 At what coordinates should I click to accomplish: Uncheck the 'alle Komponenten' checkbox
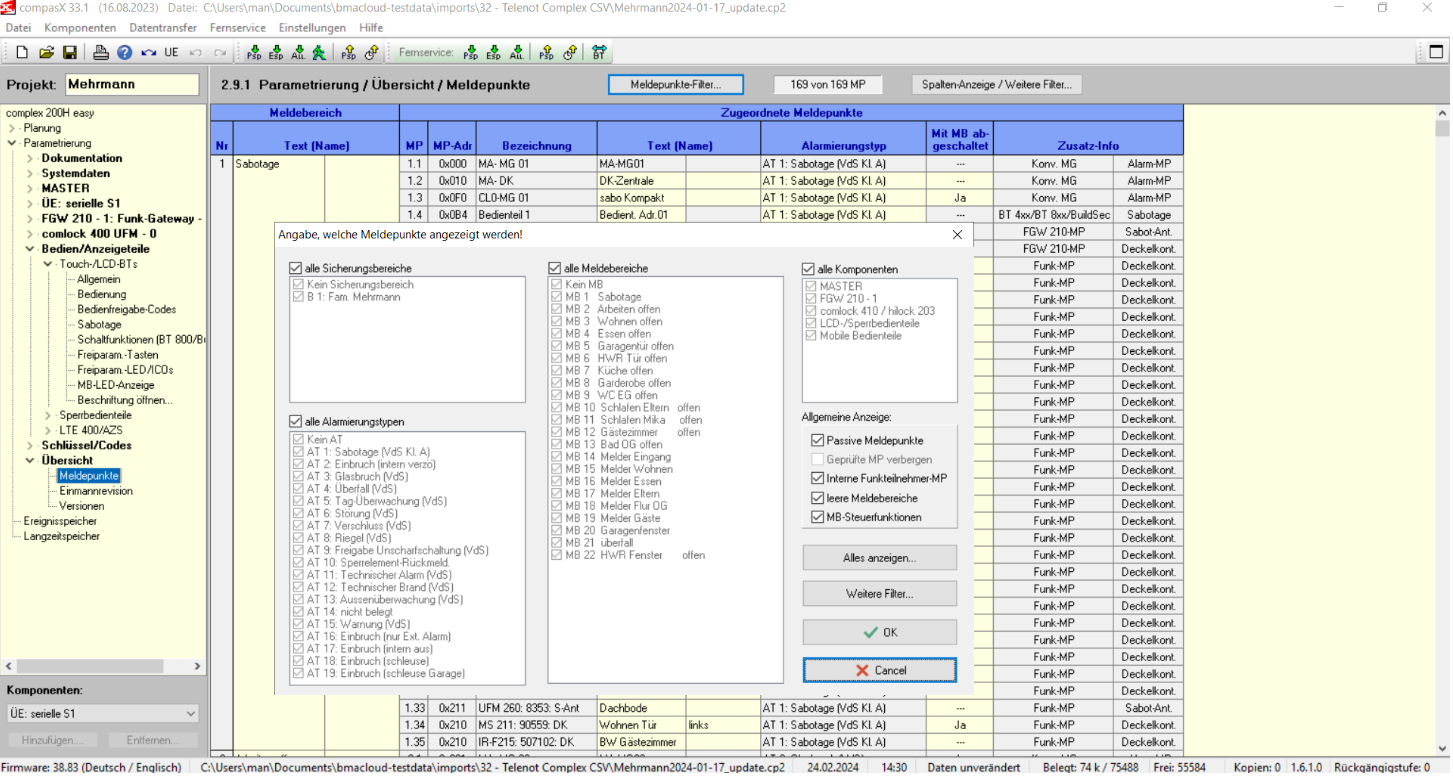point(808,269)
